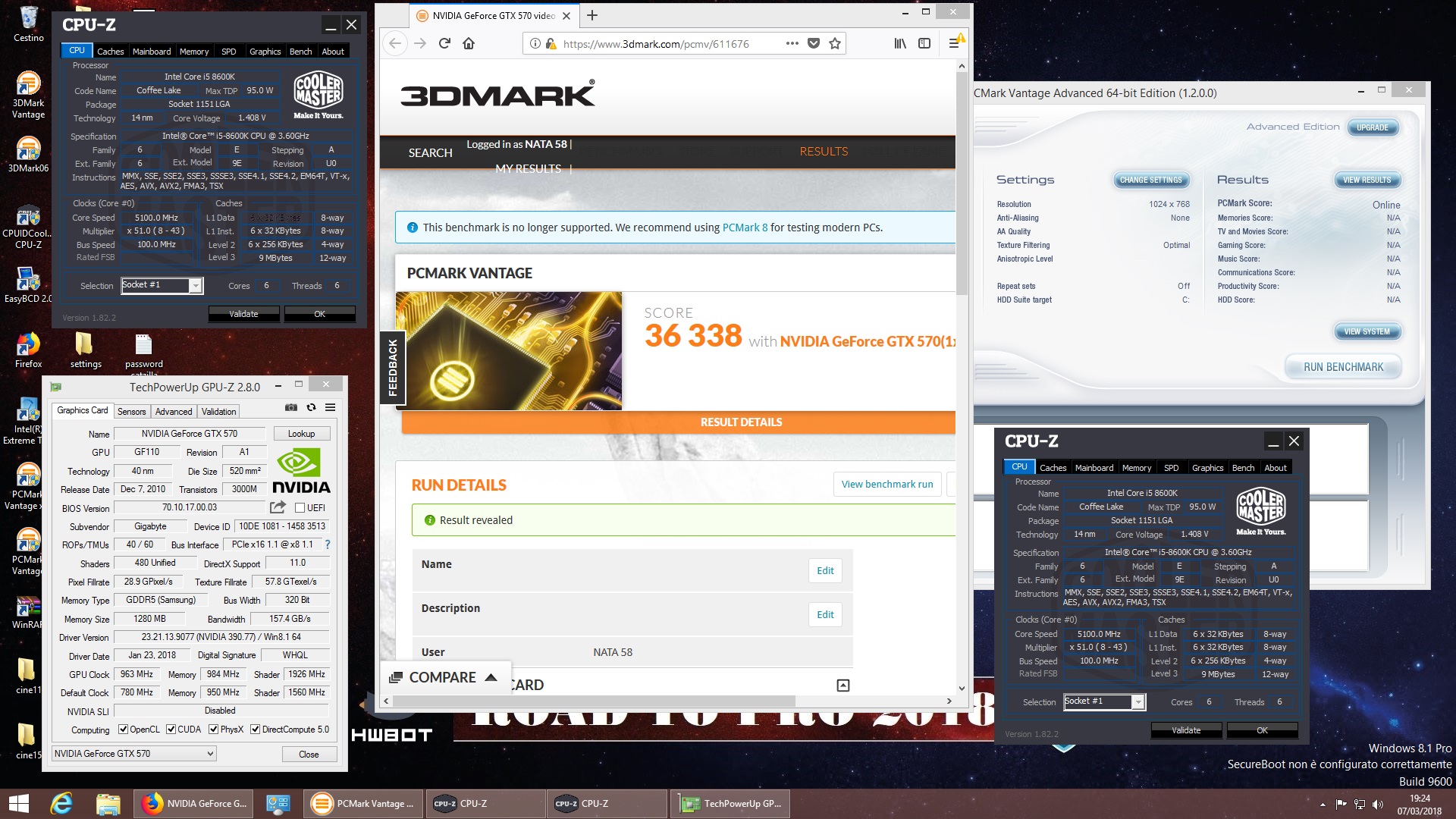Open a new Firefox tab
The height and width of the screenshot is (819, 1456).
click(x=592, y=15)
